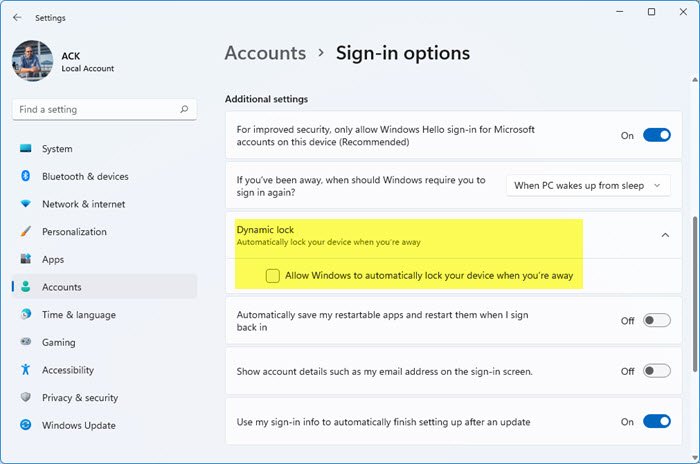Click the Bluetooth & devices icon
Image resolution: width=700 pixels, height=464 pixels.
click(26, 177)
